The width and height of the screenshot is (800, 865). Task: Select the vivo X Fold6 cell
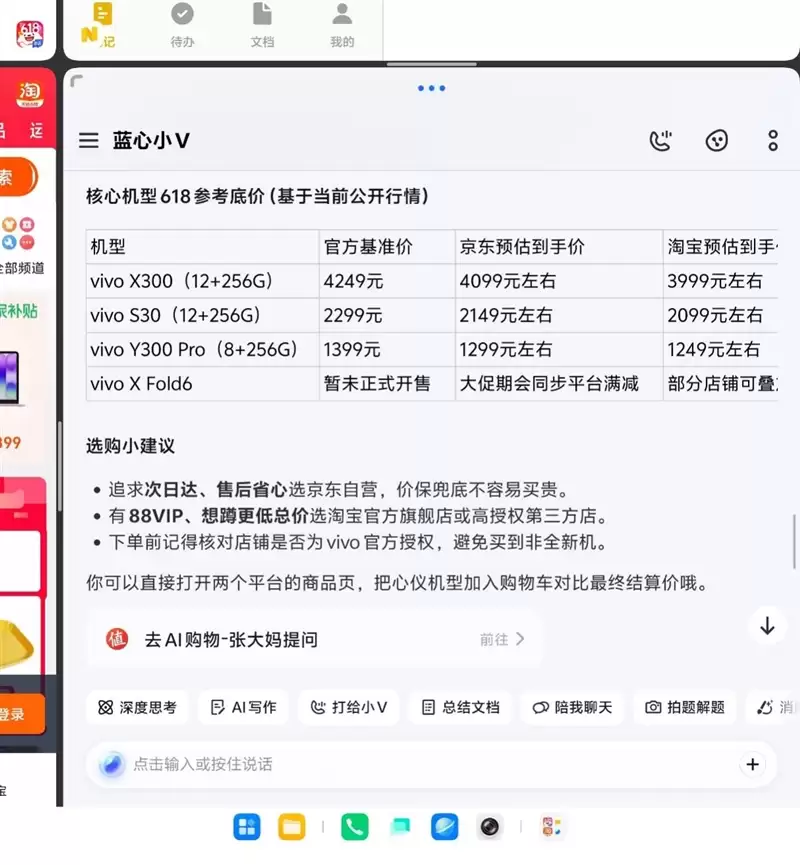[x=202, y=384]
